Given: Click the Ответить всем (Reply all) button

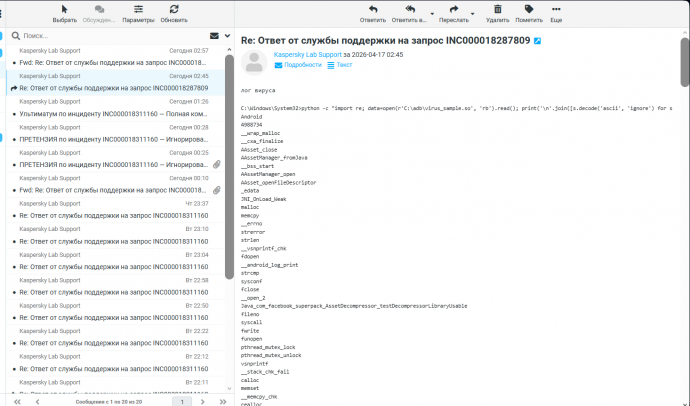Looking at the screenshot, I should [407, 10].
